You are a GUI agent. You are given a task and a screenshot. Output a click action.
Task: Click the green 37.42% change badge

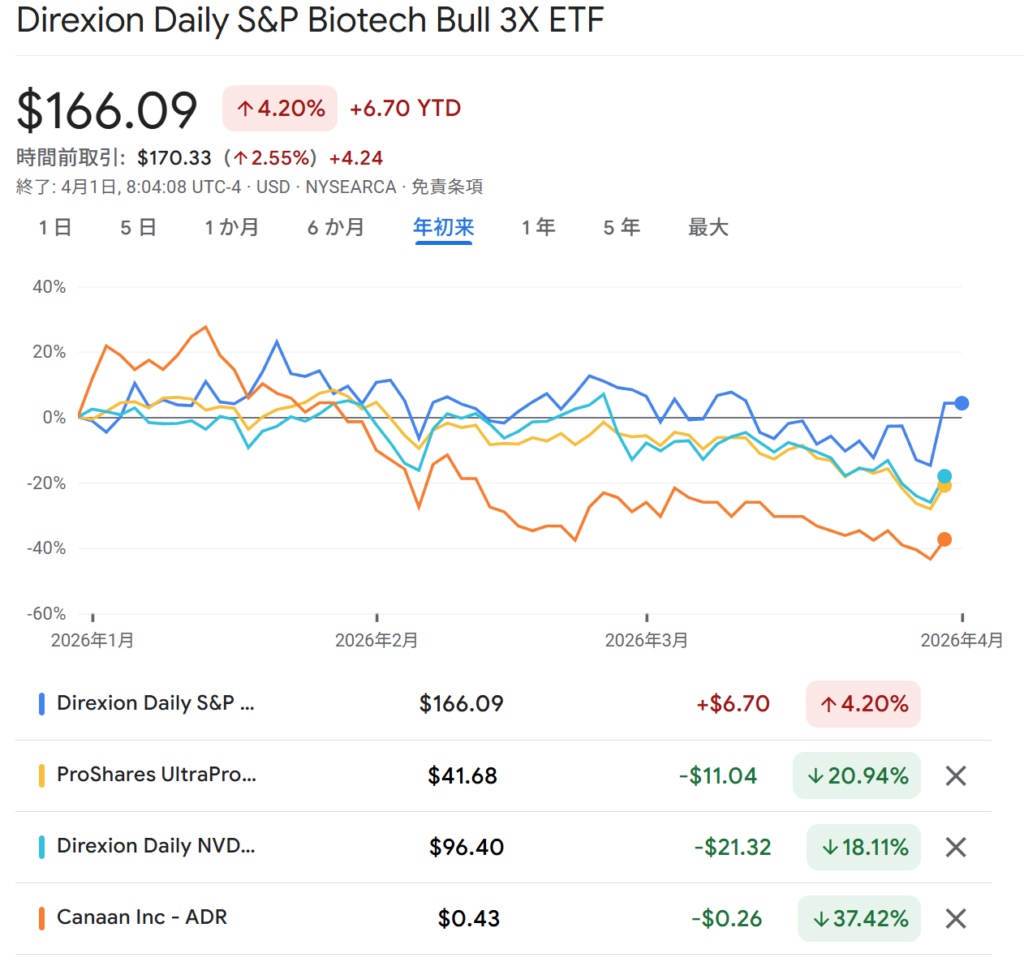(x=859, y=918)
